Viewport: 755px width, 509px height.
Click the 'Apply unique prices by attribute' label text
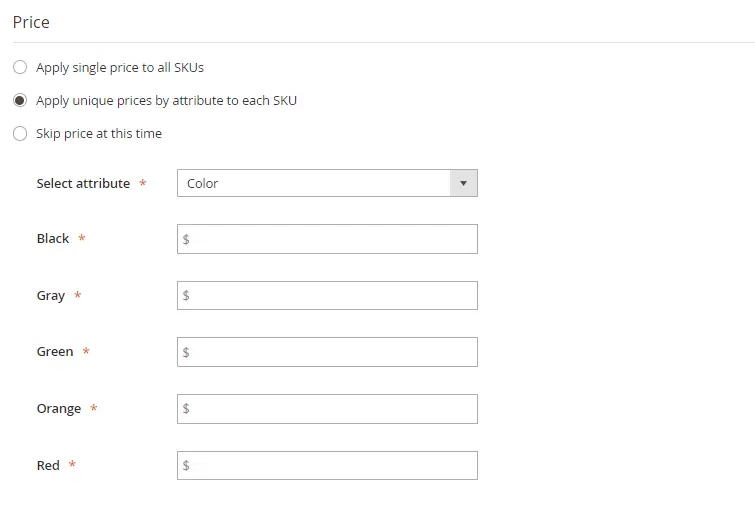[x=166, y=101]
